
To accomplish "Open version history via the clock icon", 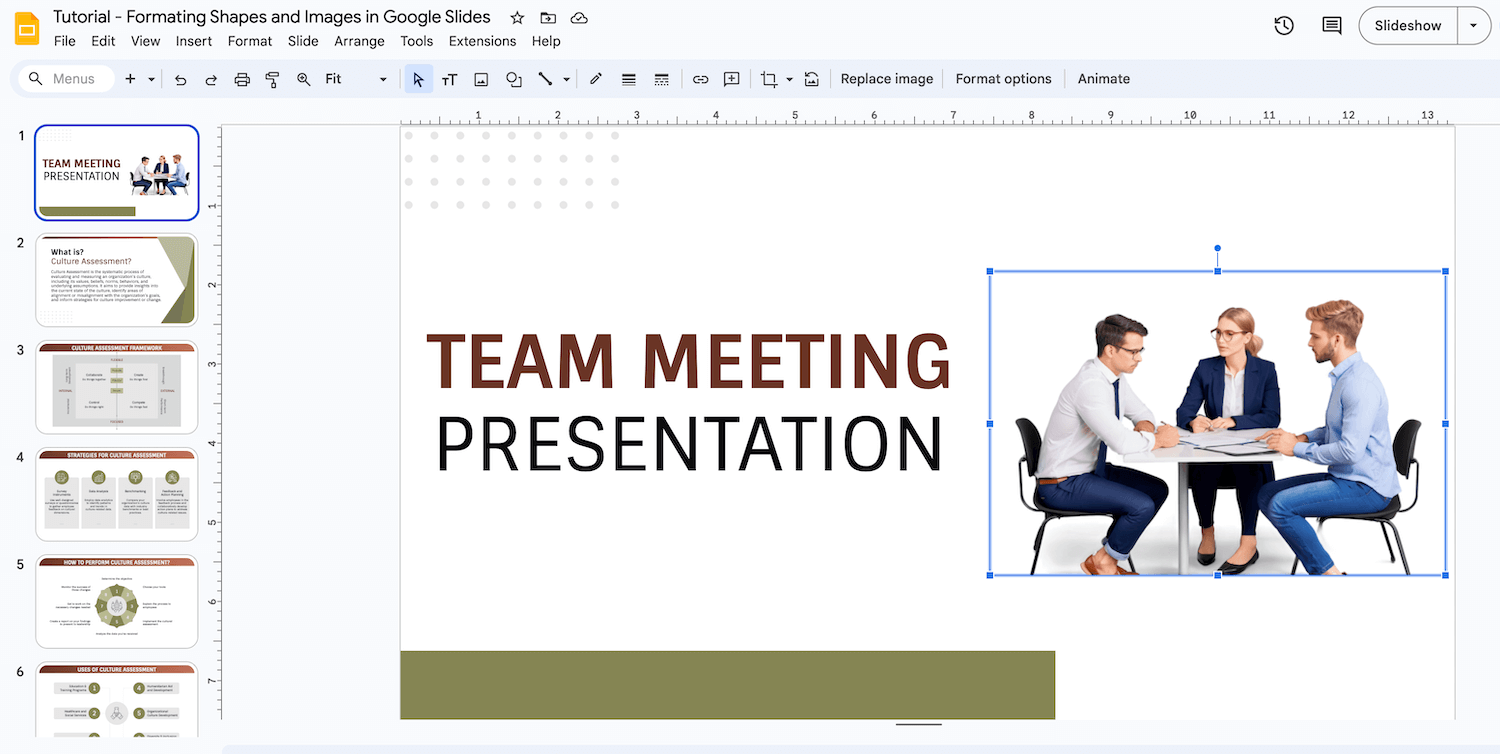I will (x=1284, y=25).
